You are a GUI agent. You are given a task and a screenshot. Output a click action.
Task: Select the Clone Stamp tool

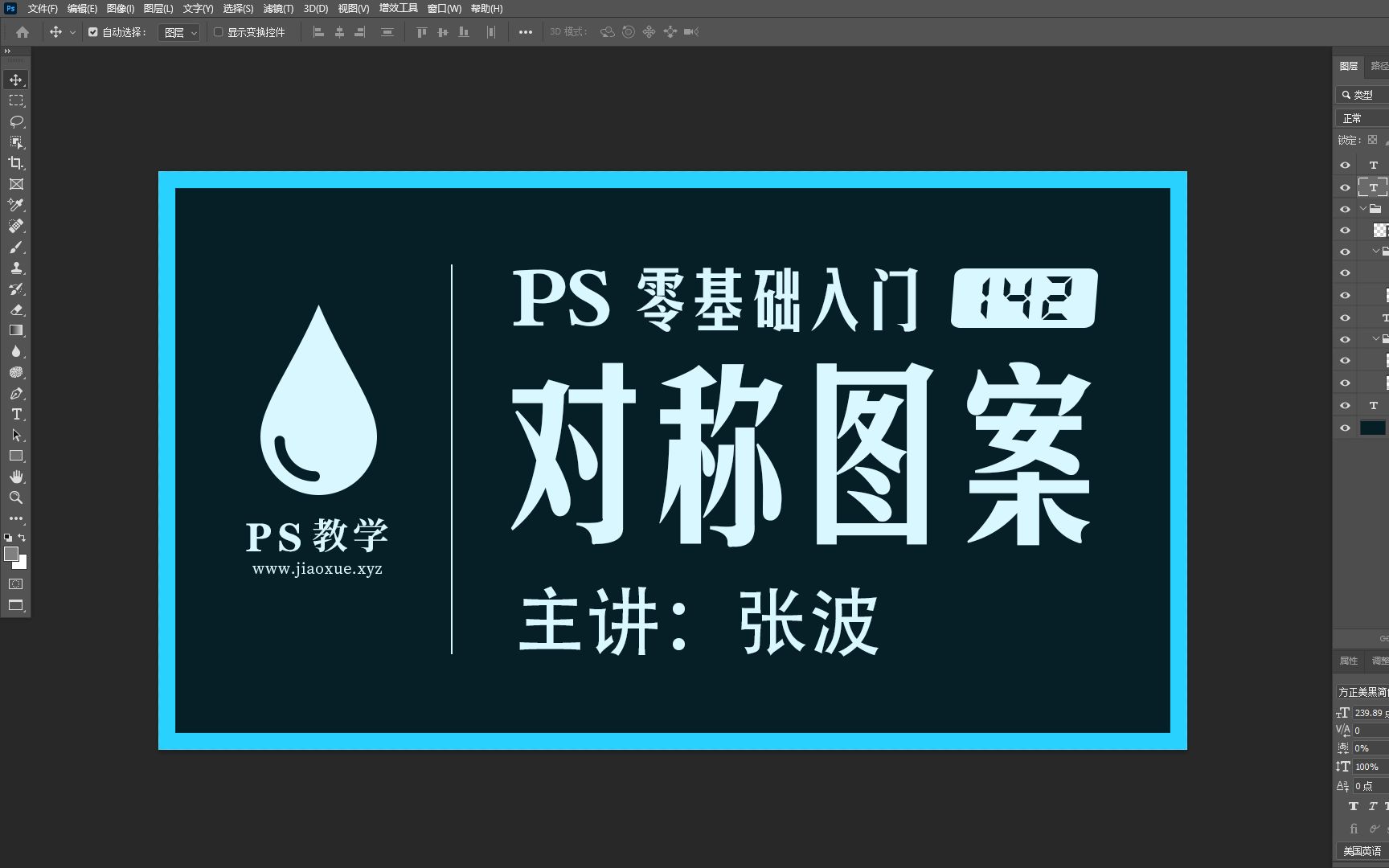pyautogui.click(x=16, y=268)
